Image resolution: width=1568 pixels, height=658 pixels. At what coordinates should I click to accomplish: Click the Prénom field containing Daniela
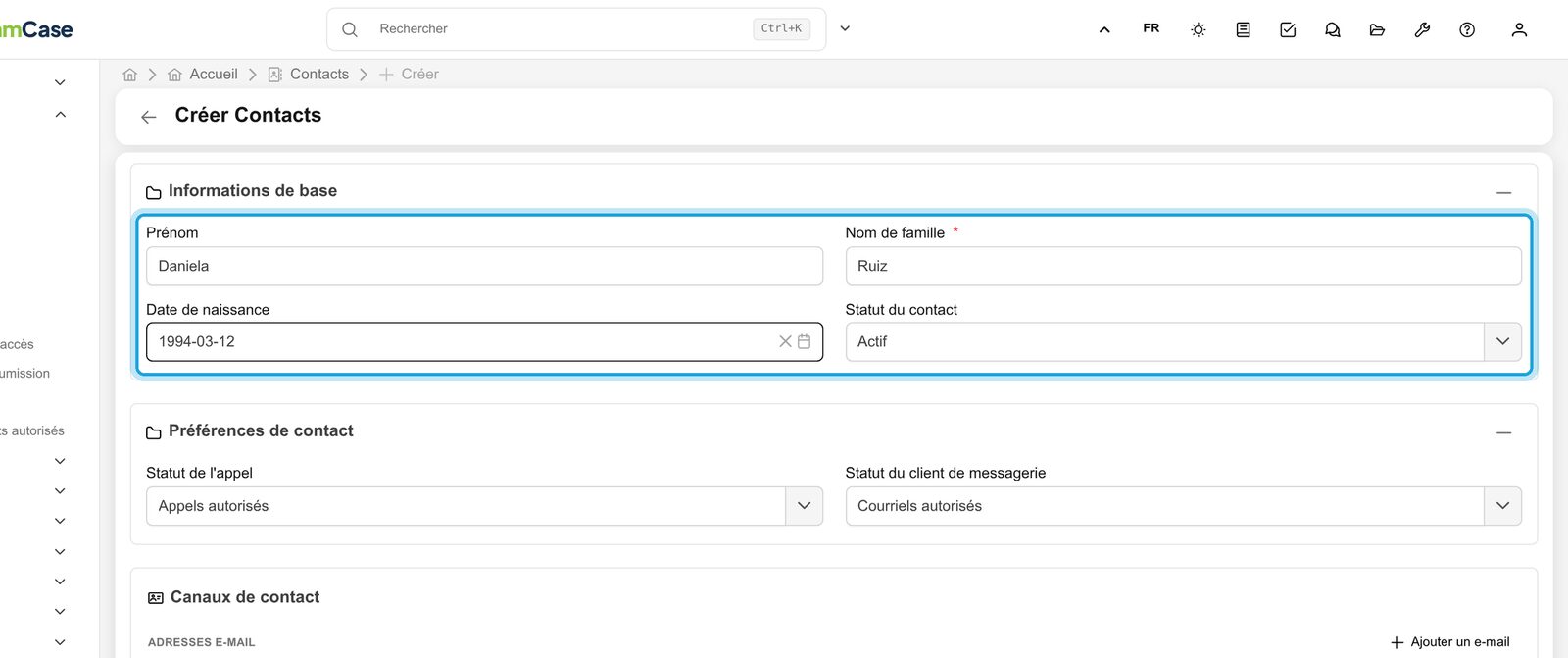tap(484, 266)
